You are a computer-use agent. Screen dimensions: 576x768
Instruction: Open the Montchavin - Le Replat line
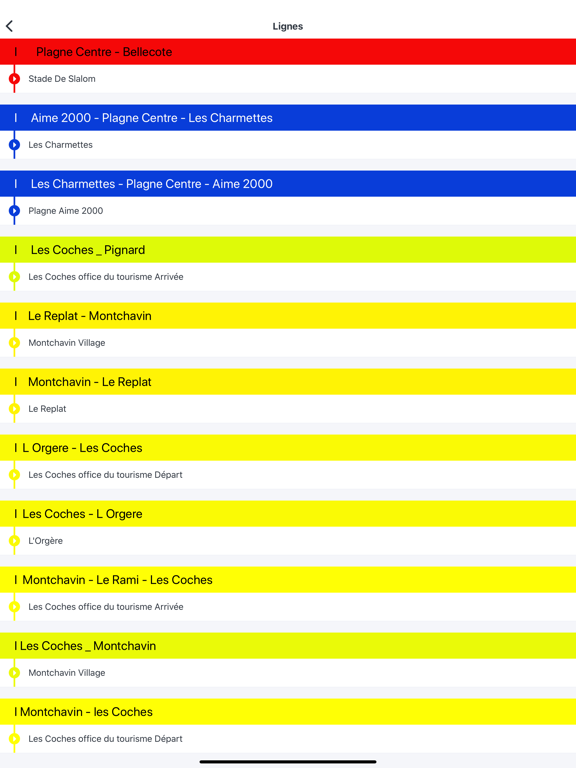(x=288, y=382)
